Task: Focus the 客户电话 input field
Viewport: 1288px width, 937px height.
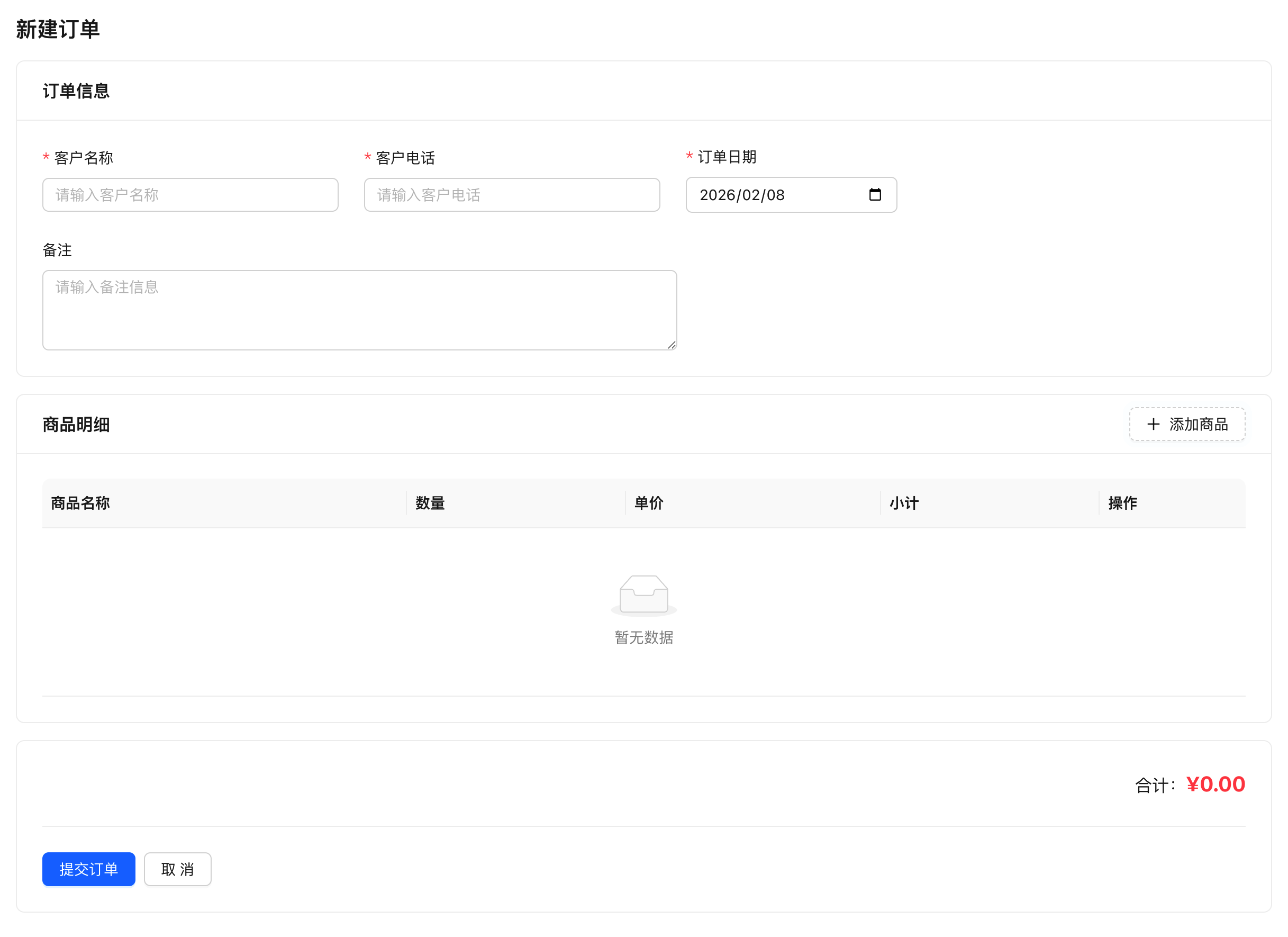Action: [x=512, y=195]
